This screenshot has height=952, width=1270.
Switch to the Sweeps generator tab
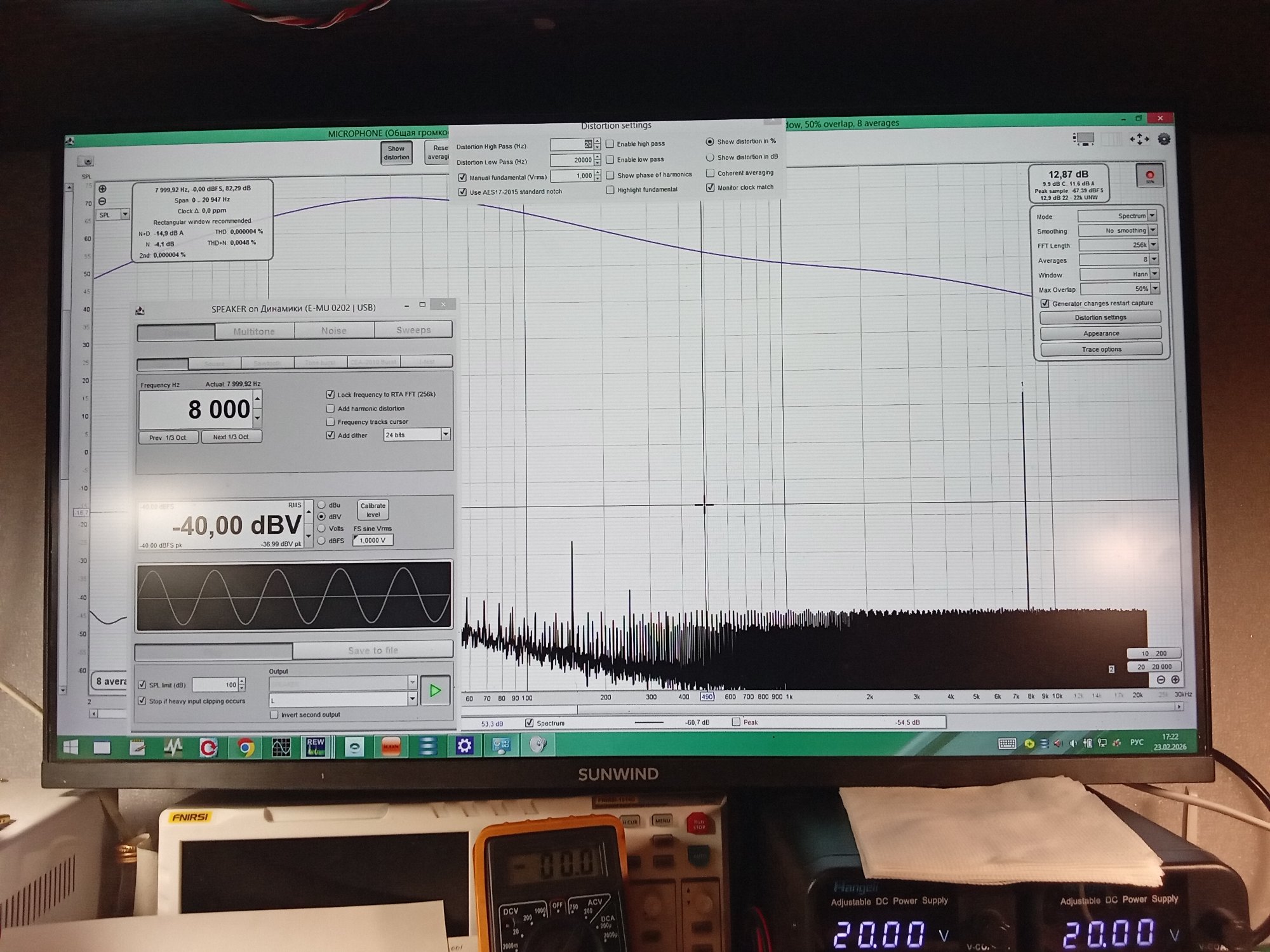(x=413, y=330)
